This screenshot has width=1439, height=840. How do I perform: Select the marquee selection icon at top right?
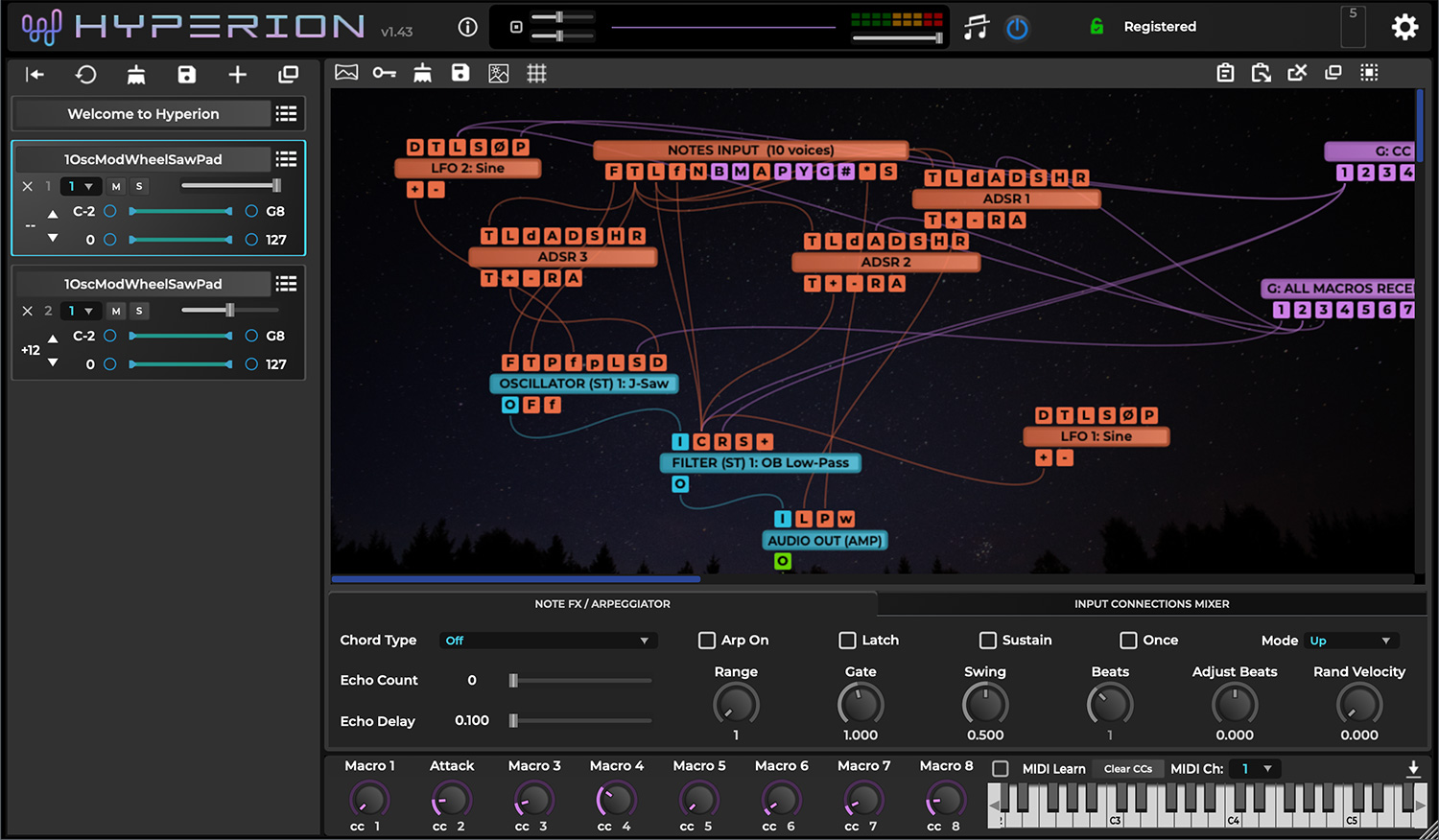(1369, 72)
